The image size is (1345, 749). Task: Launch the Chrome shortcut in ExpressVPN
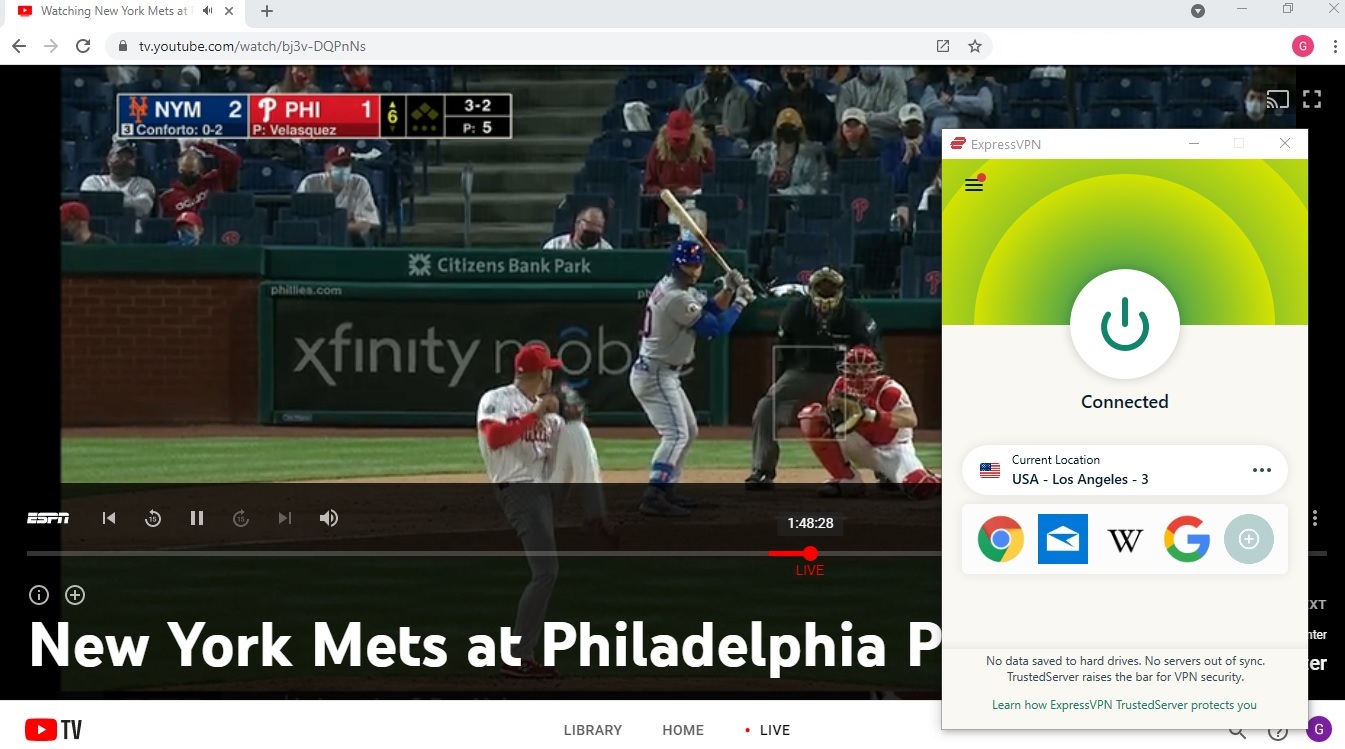click(1000, 539)
